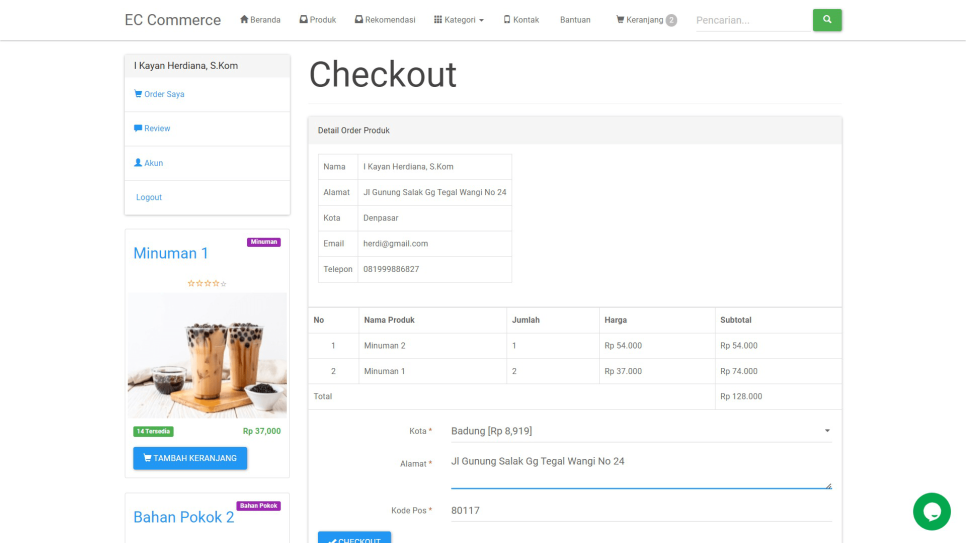This screenshot has height=543, width=966.
Task: Open the Rekomendasi menu item
Action: (x=385, y=20)
